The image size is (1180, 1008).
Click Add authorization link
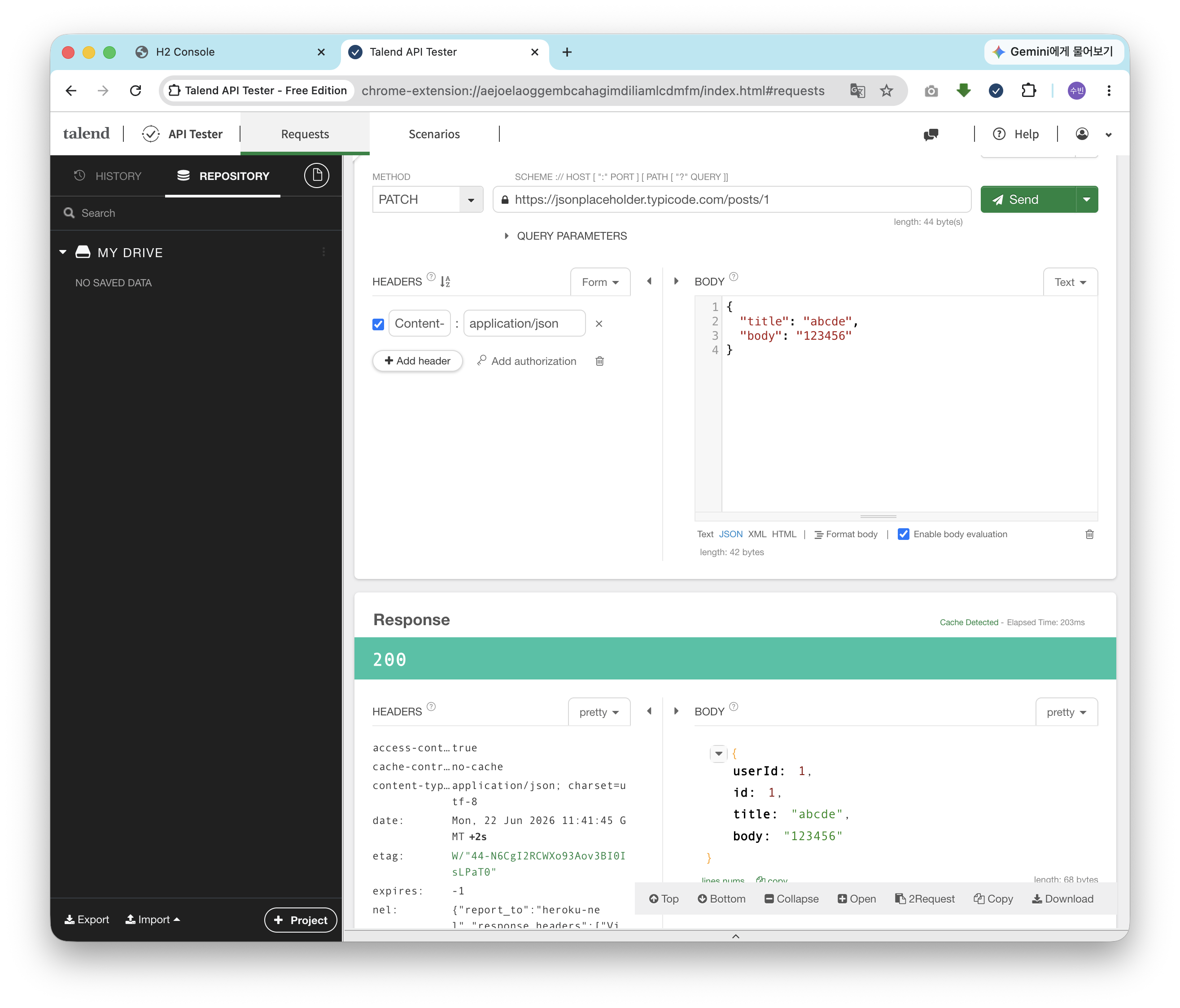pos(527,361)
